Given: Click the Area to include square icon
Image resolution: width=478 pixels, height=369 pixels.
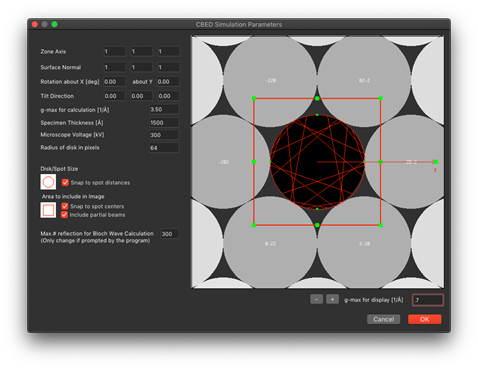Looking at the screenshot, I should point(48,210).
